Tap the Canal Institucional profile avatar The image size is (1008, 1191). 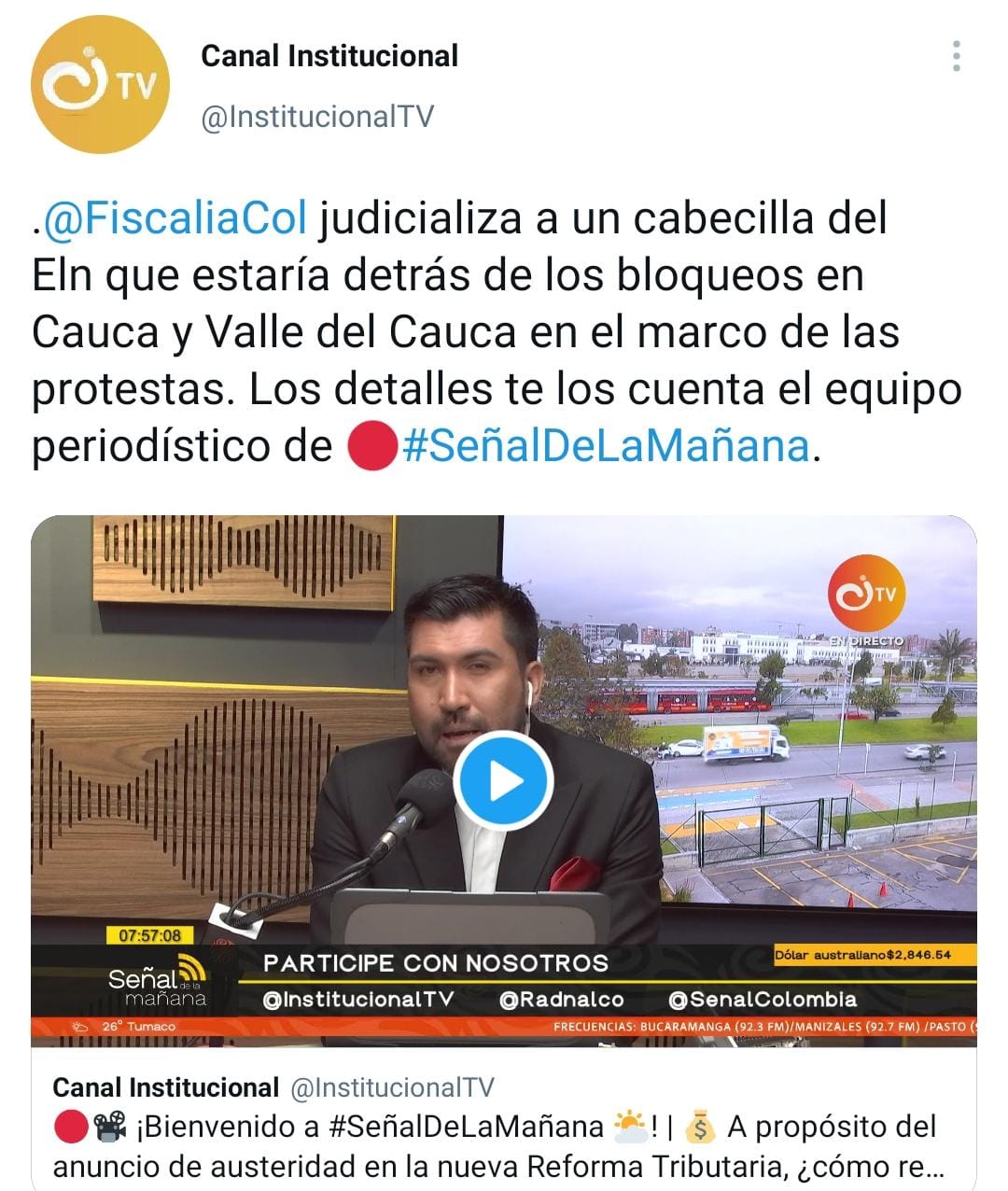101,84
